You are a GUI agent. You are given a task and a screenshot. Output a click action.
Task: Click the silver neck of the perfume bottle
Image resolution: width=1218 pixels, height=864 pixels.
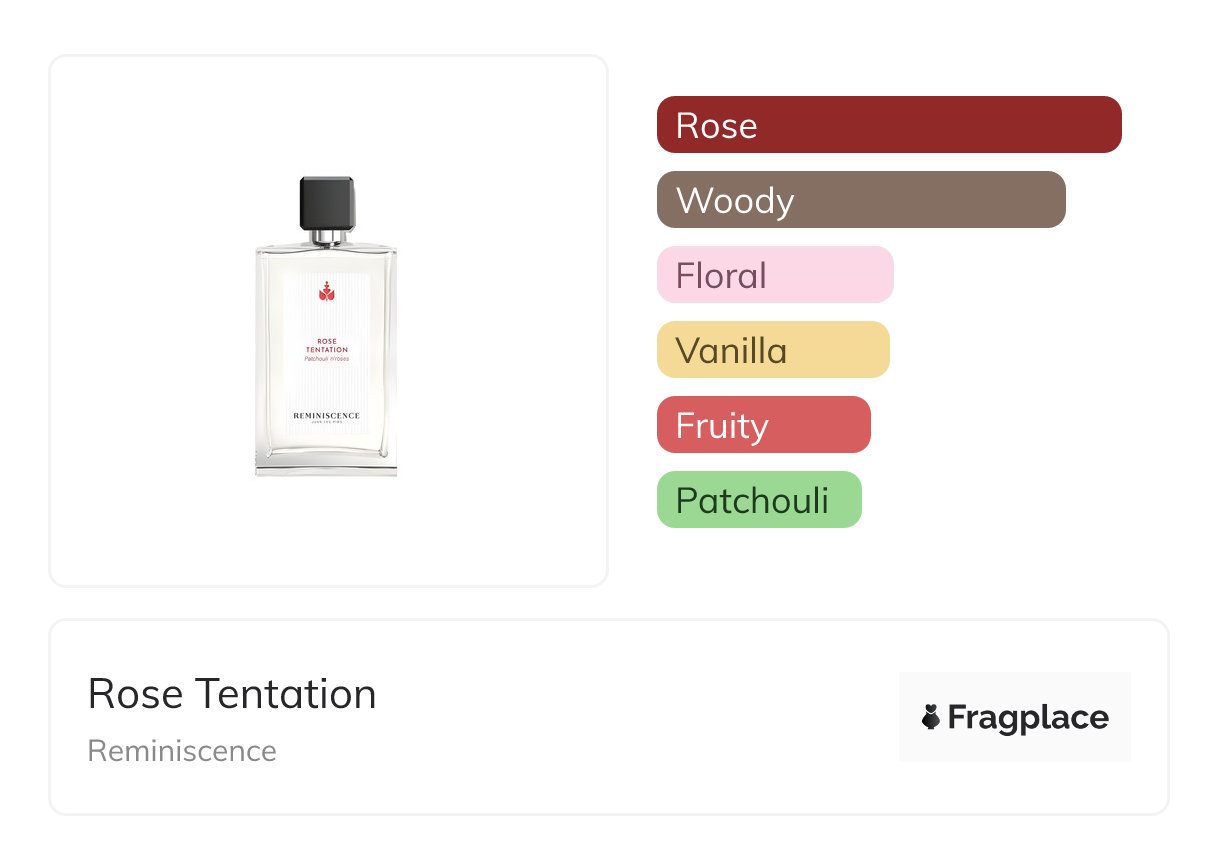point(327,237)
